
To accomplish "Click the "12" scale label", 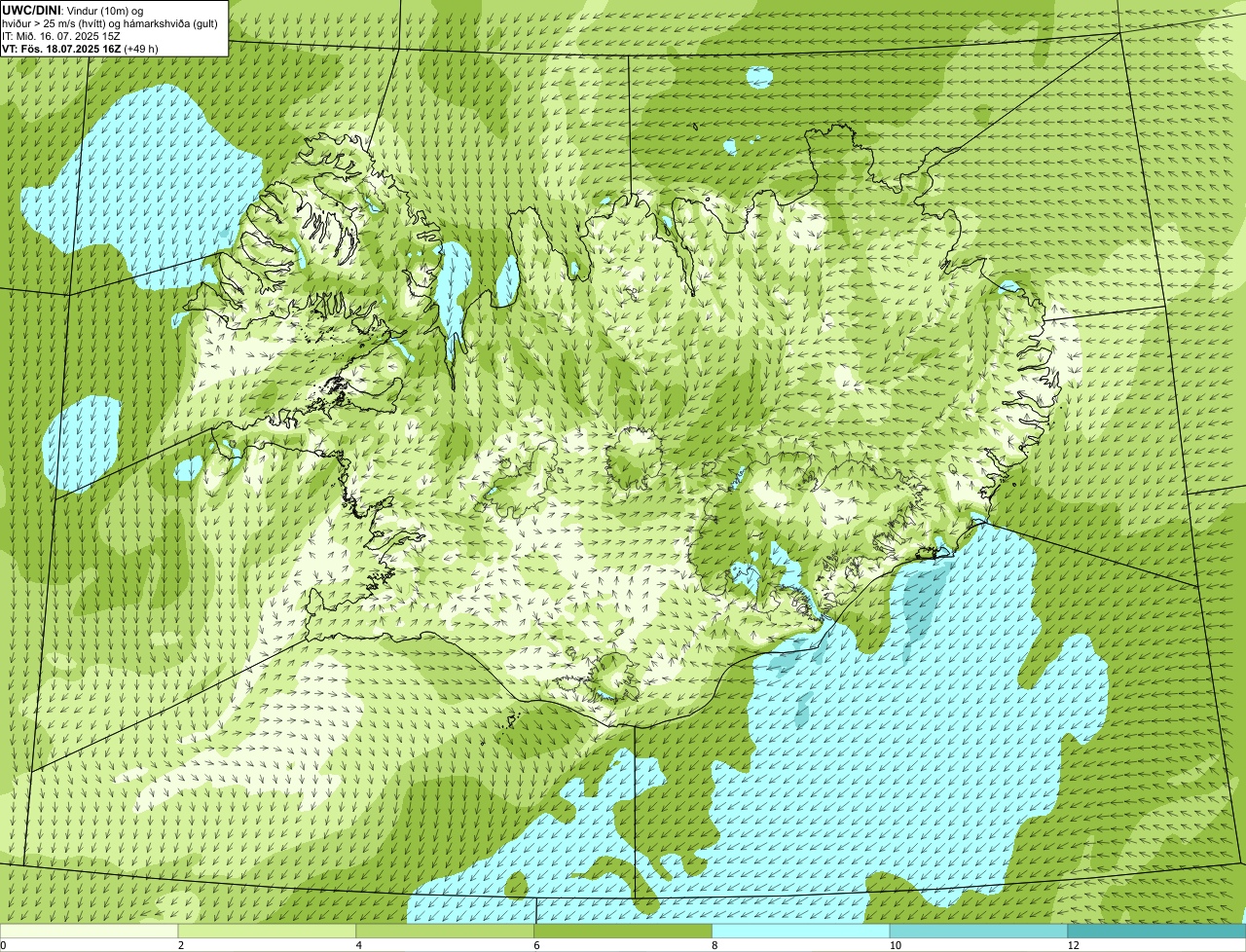I will [1073, 945].
